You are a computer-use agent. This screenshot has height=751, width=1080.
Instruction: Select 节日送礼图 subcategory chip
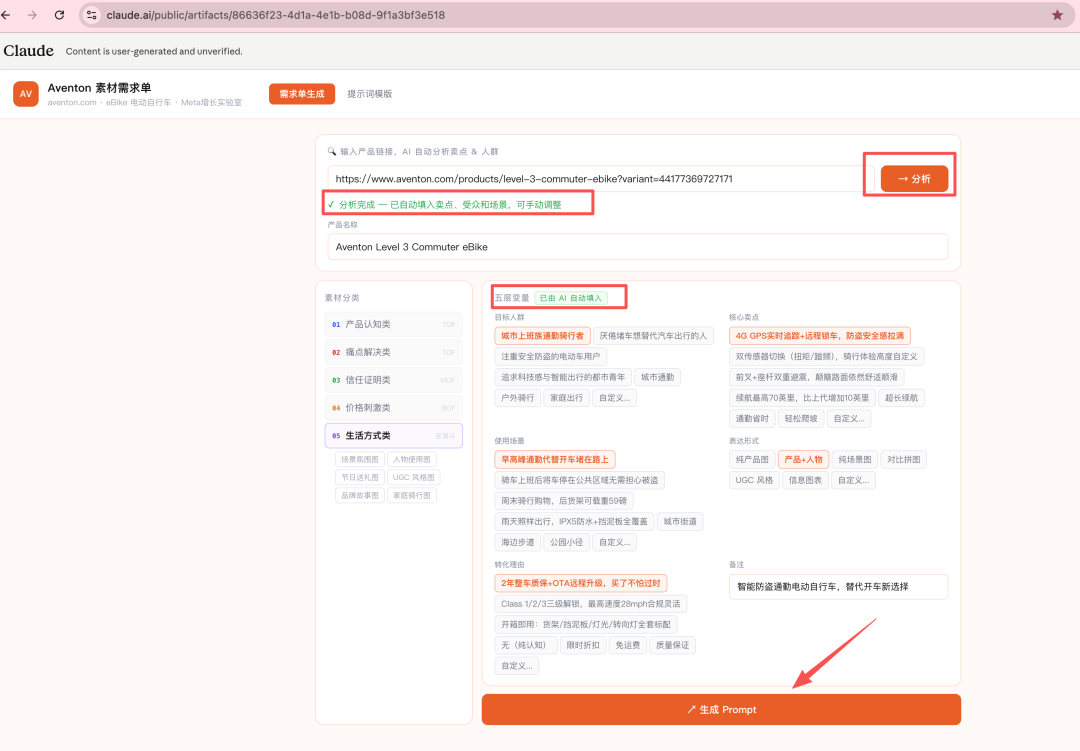[x=360, y=477]
